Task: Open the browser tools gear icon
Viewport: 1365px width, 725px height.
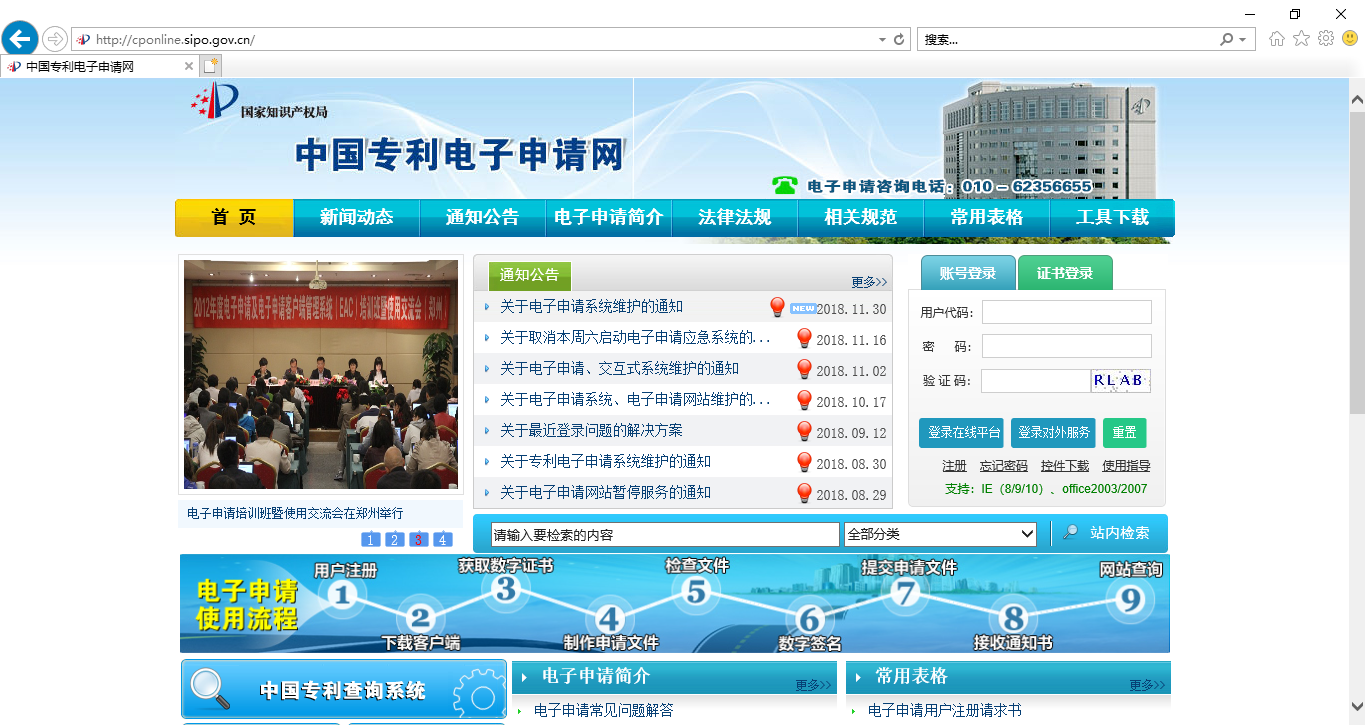Action: pos(1326,39)
